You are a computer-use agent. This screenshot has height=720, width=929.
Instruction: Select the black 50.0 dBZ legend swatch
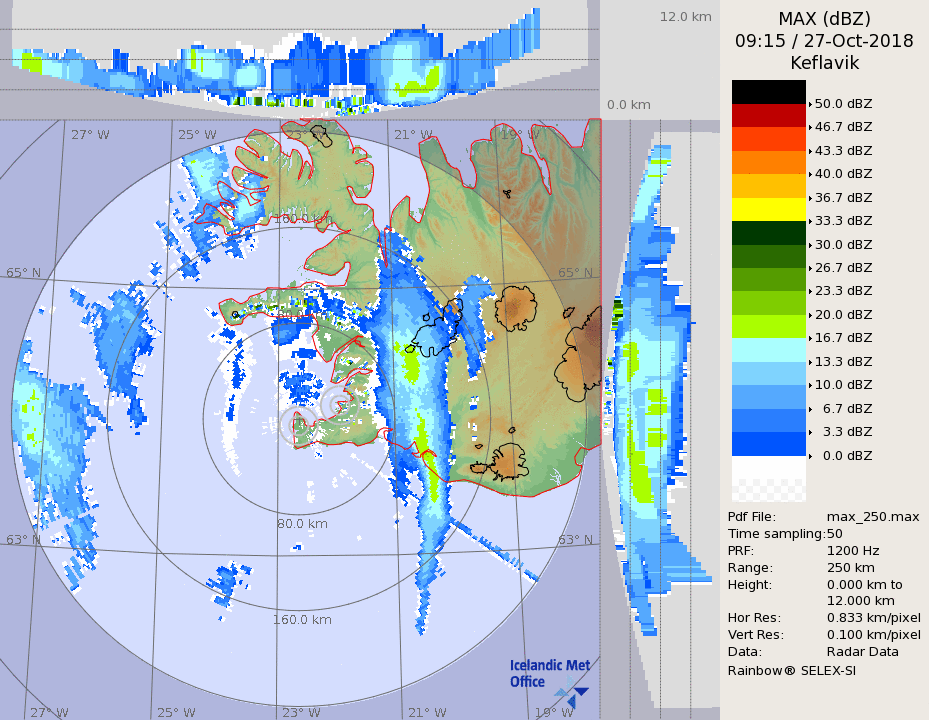coord(768,92)
